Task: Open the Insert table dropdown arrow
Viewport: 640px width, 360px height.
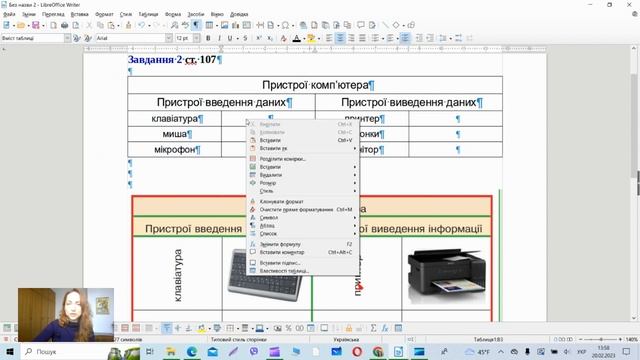Action: [x=216, y=26]
